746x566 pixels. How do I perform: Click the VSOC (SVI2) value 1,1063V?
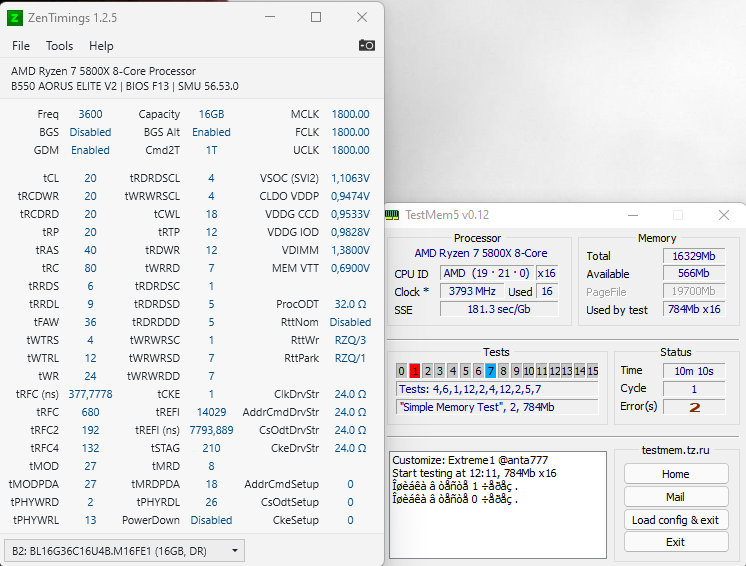(x=350, y=178)
